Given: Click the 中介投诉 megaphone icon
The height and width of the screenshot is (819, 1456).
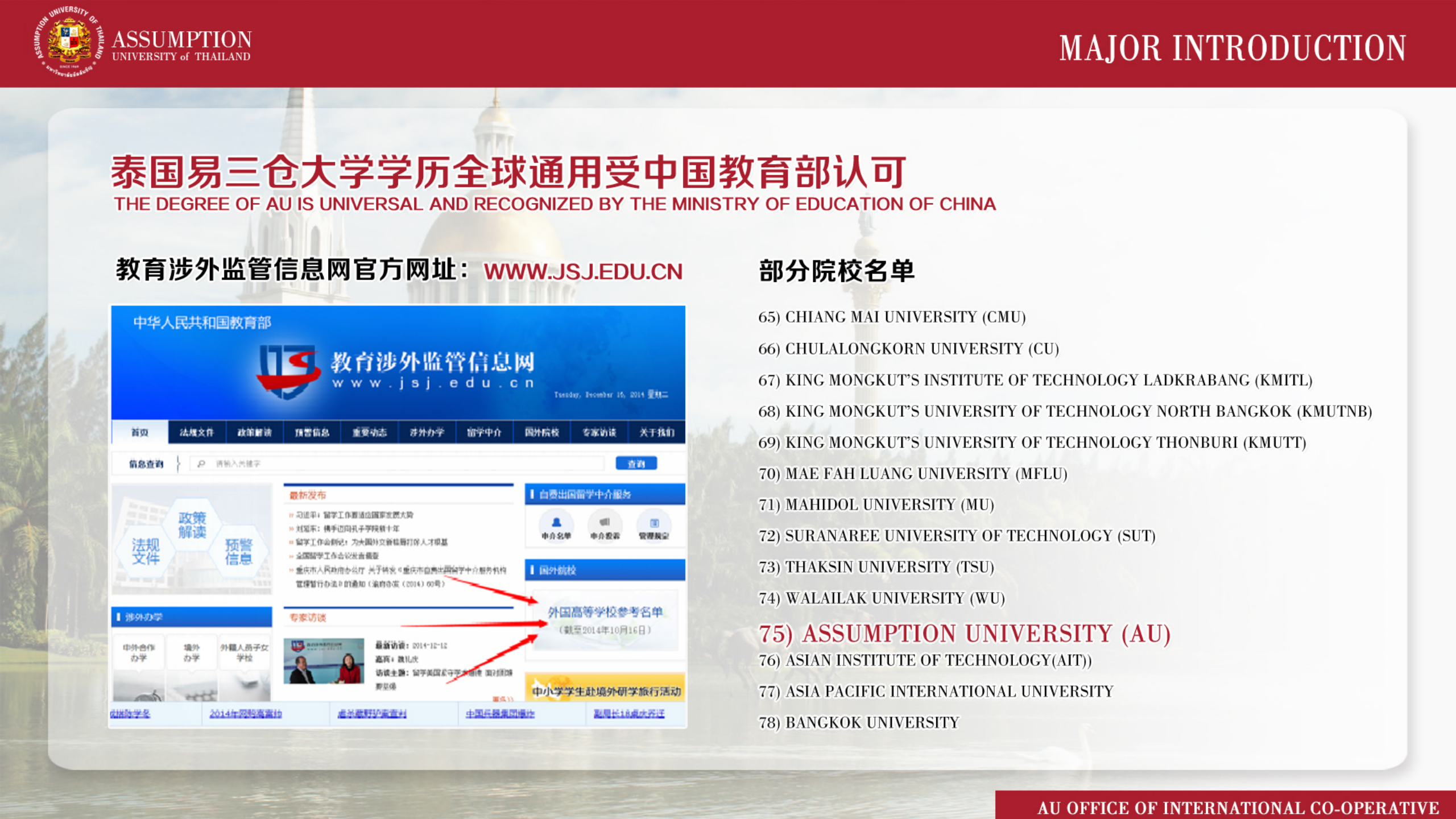Looking at the screenshot, I should pos(605,523).
